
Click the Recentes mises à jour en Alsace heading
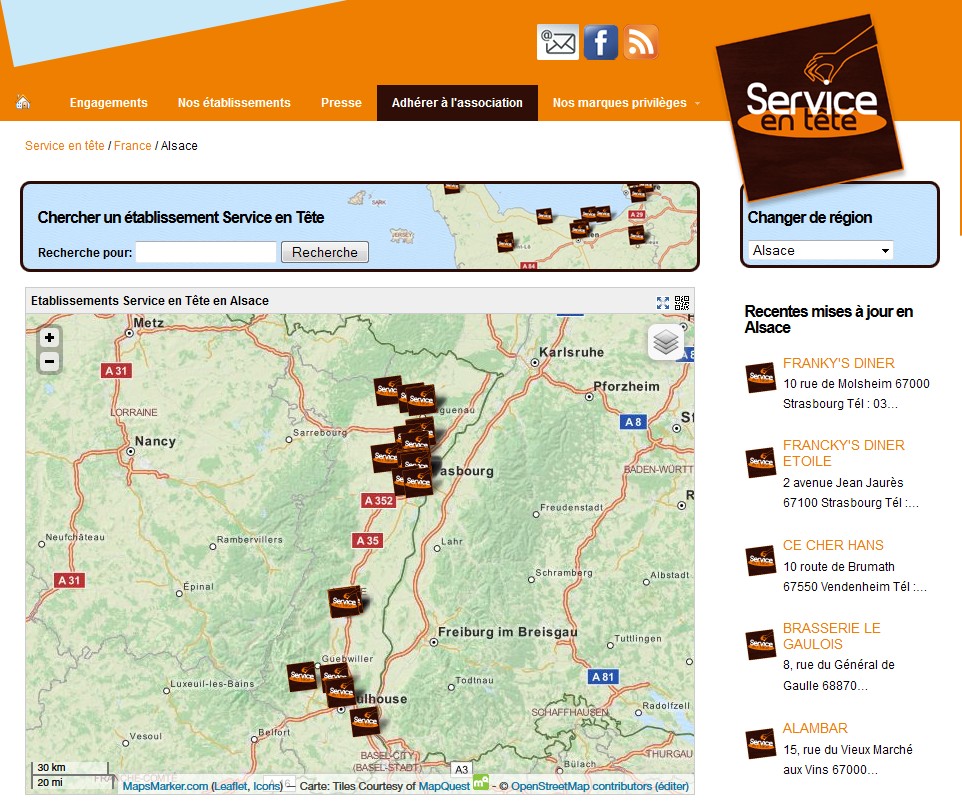pos(829,320)
